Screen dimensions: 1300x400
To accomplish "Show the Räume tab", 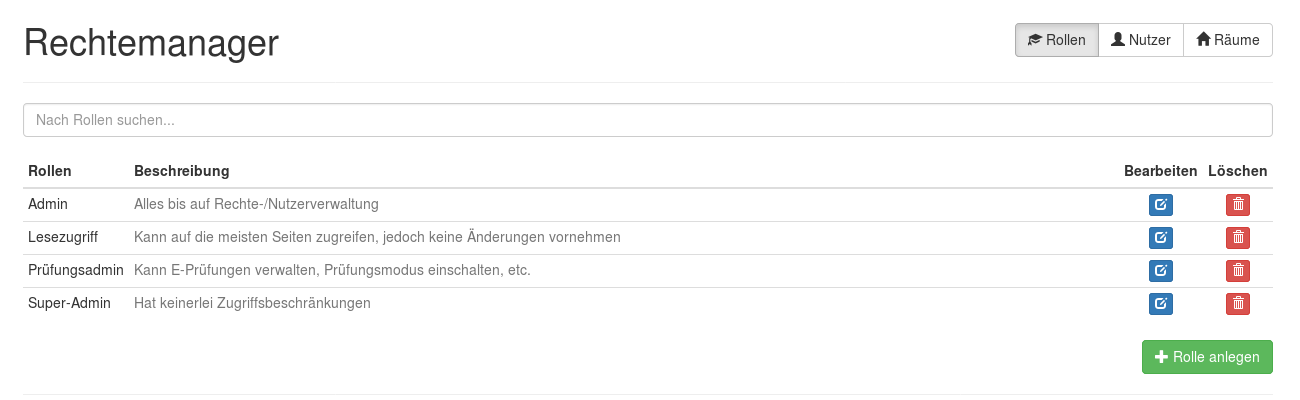I will 1228,40.
